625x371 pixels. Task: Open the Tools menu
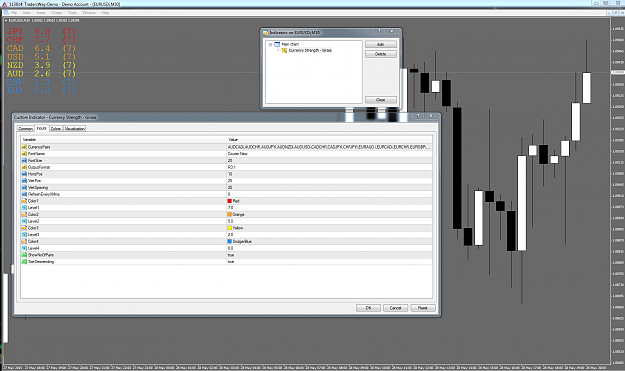(x=72, y=13)
